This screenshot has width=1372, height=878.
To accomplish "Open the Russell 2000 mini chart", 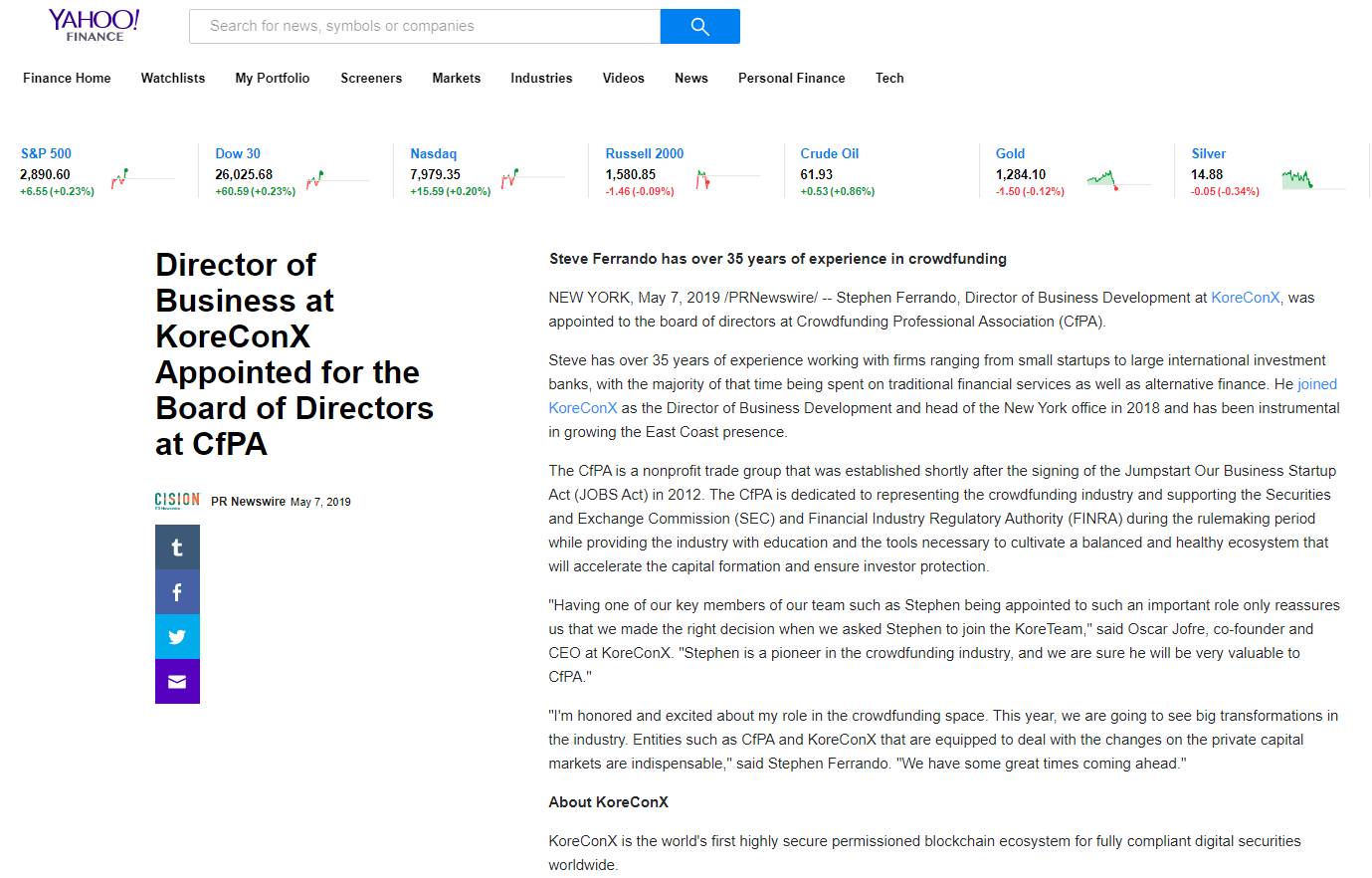I will point(727,179).
